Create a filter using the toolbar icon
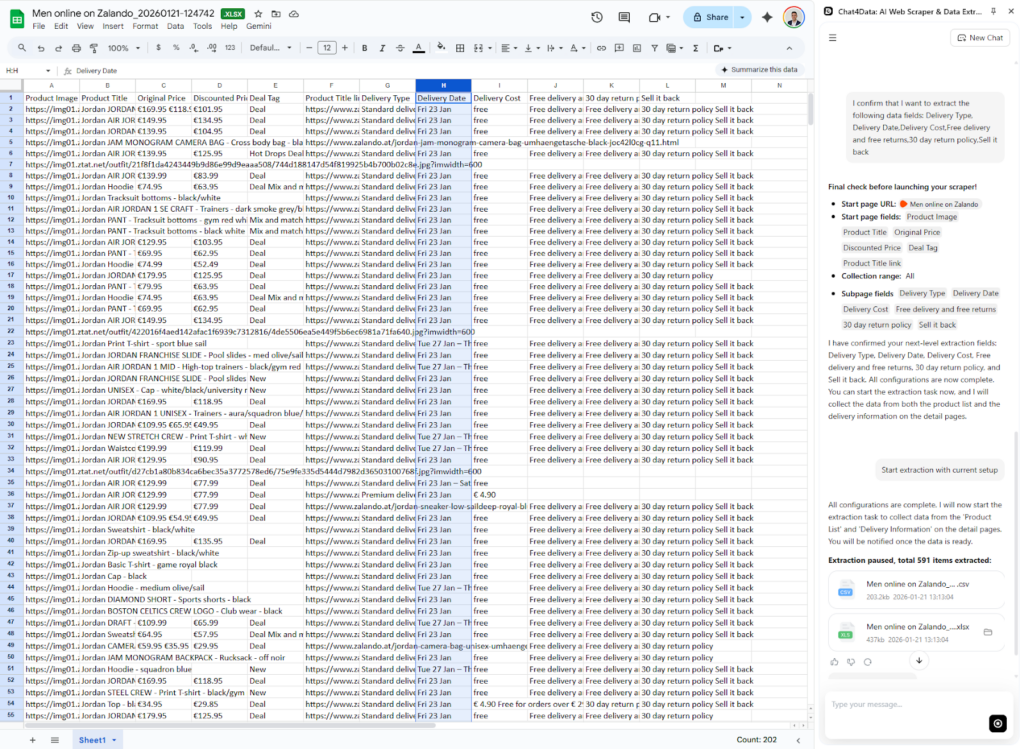The width and height of the screenshot is (1024, 749). click(654, 47)
